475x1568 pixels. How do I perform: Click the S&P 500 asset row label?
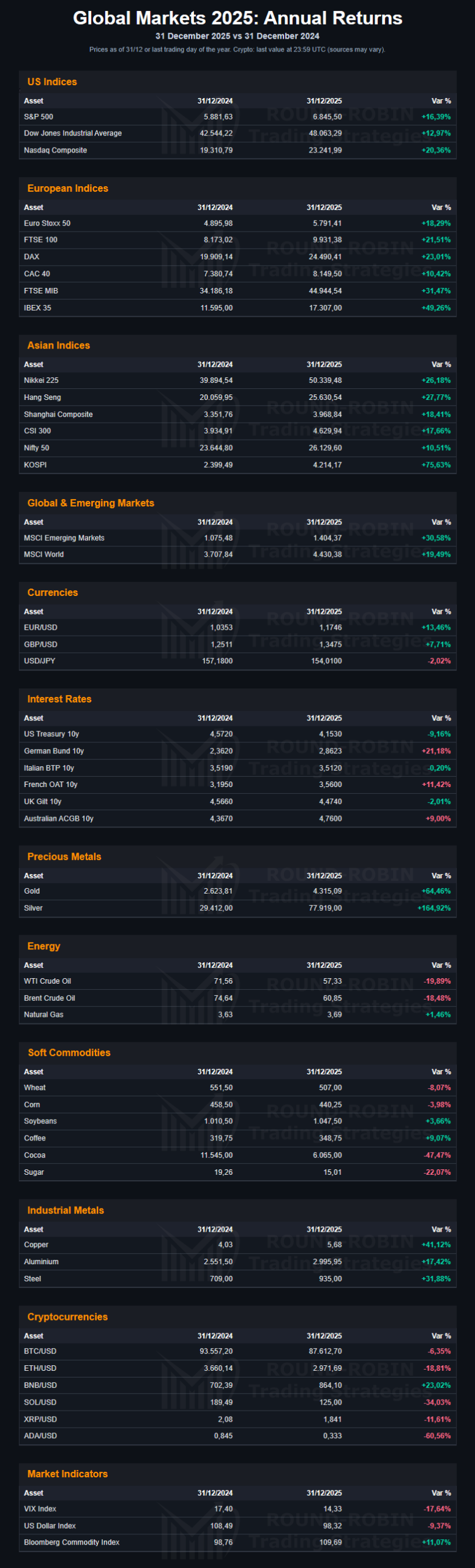pos(39,117)
